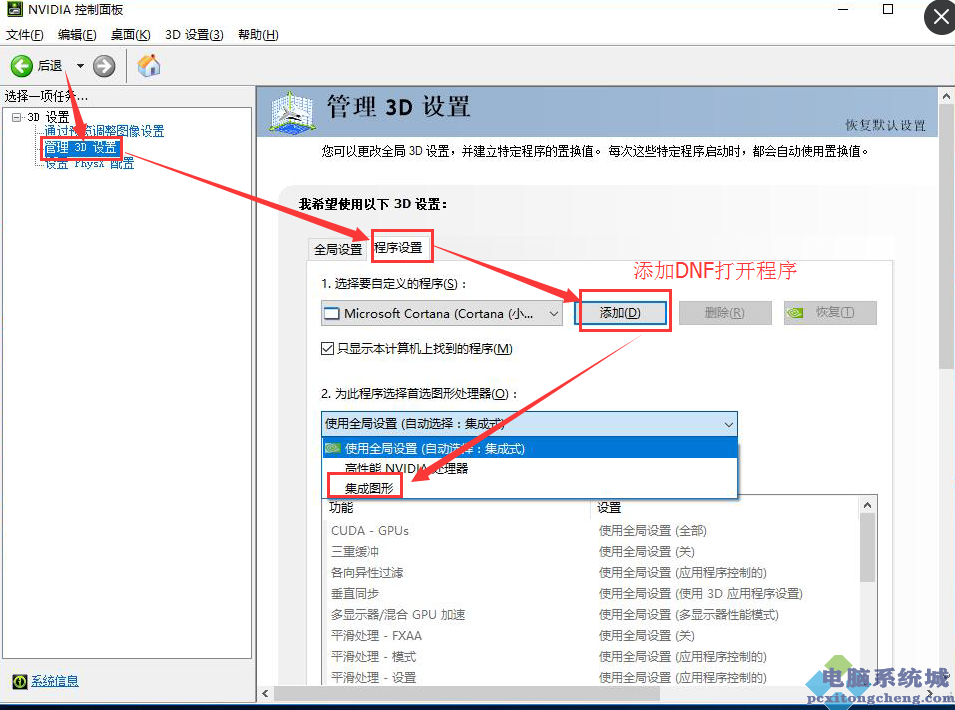Click the green Back arrow icon
The image size is (955, 710).
[x=22, y=66]
